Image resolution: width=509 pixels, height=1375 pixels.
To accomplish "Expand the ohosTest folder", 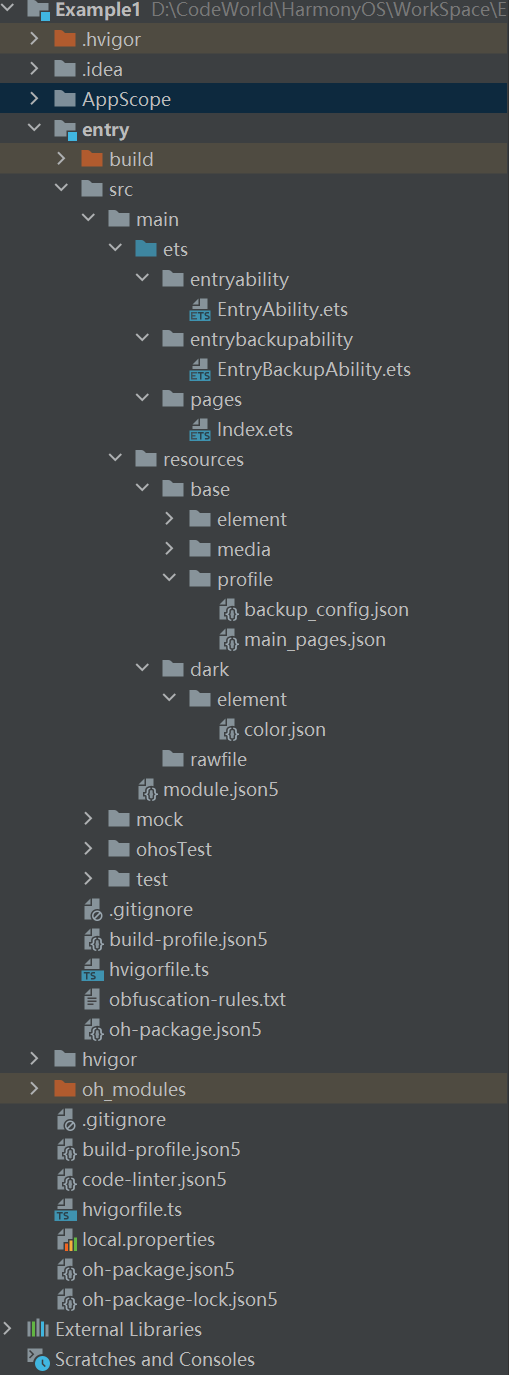I will point(89,849).
